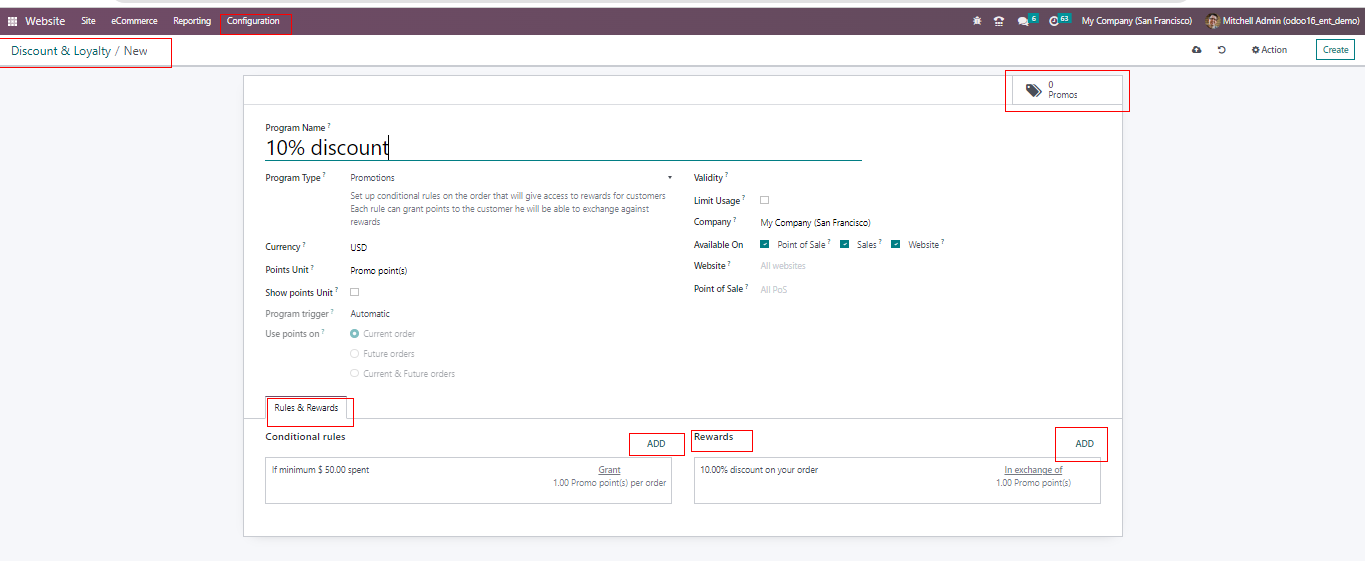Viewport: 1365px width, 561px height.
Task: Open the My Company (San Francisco) switcher
Action: [1136, 21]
